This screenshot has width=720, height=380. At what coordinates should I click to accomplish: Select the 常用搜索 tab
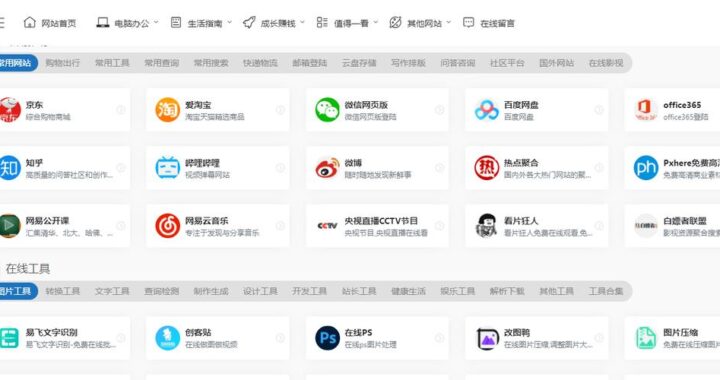[211, 63]
